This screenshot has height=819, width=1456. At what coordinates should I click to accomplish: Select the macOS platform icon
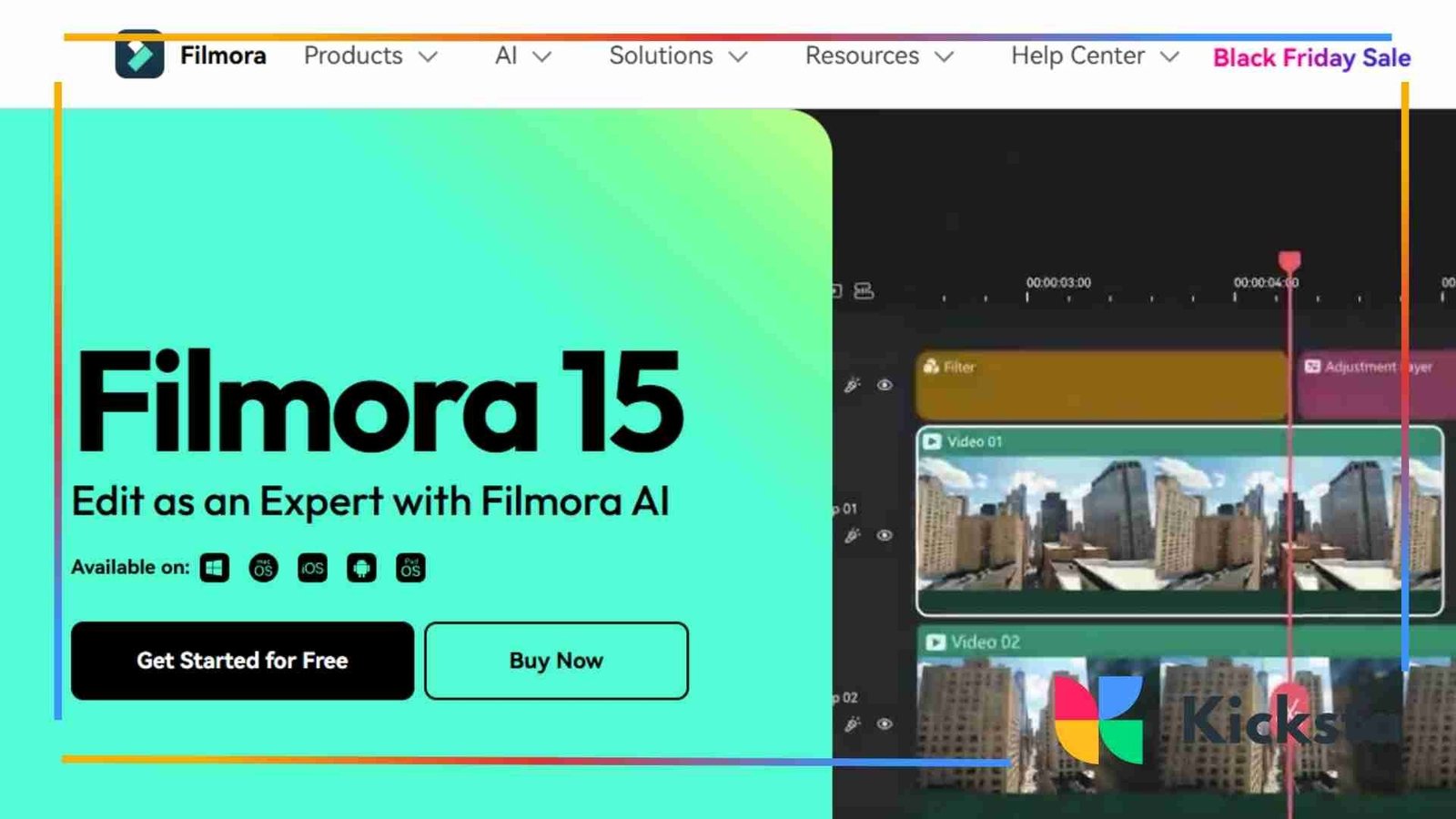click(x=264, y=568)
